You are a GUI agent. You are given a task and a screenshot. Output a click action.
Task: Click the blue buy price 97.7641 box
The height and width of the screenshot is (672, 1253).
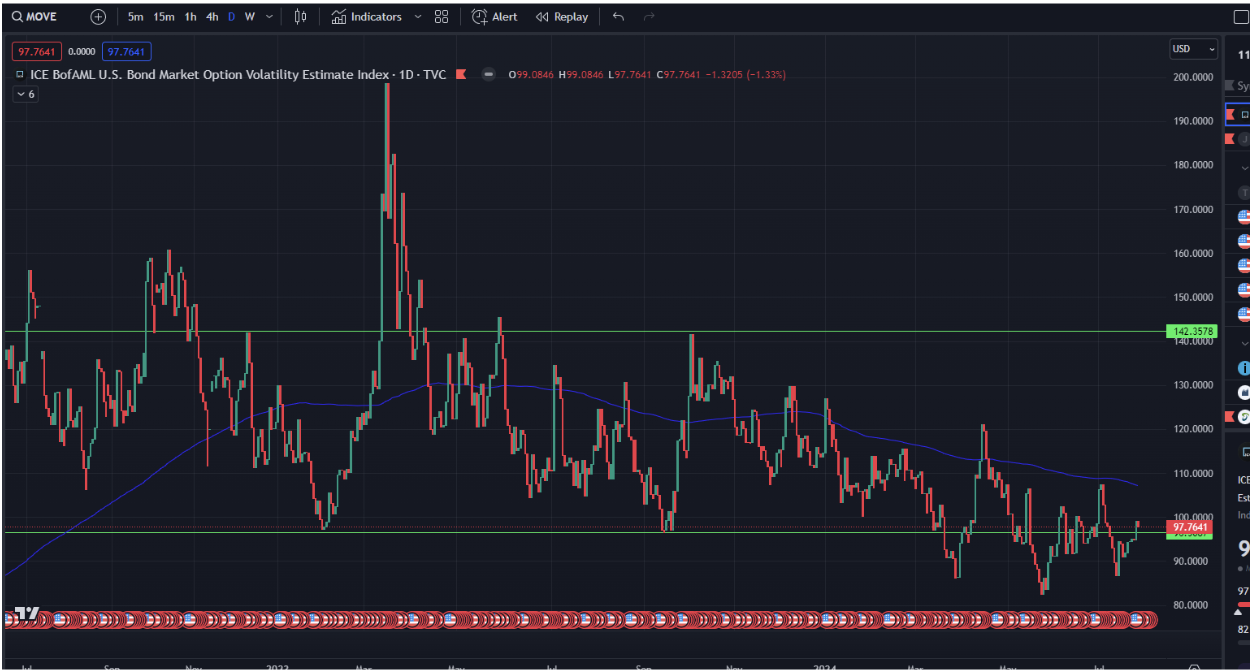coord(126,52)
